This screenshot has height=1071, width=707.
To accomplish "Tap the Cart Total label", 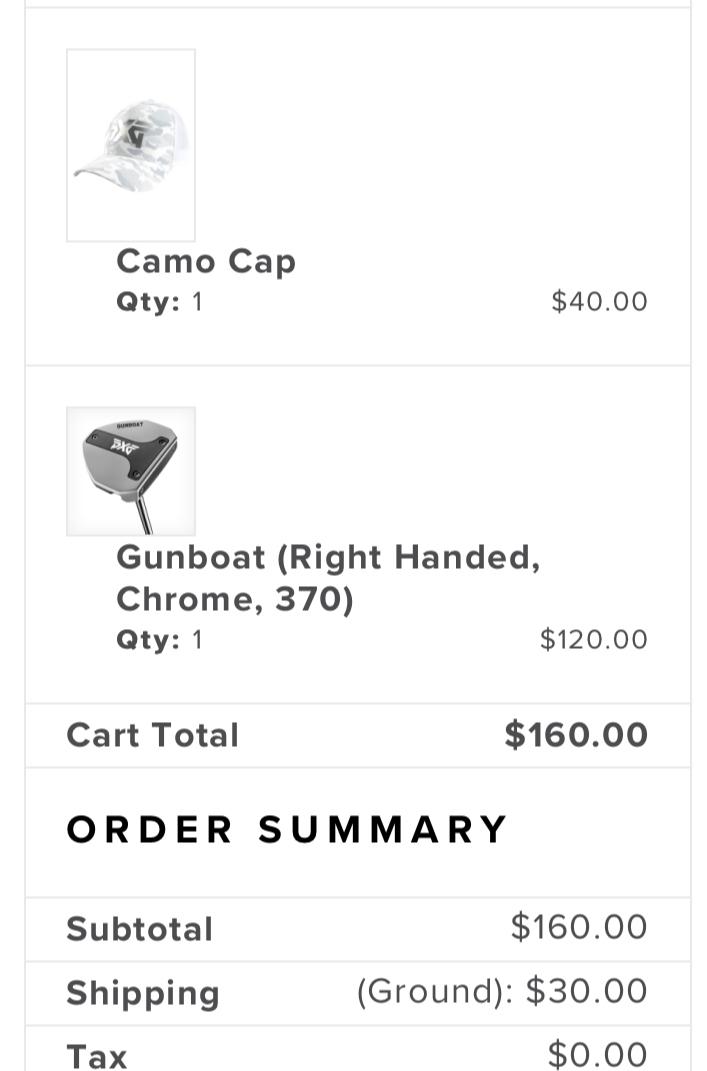I will click(153, 736).
